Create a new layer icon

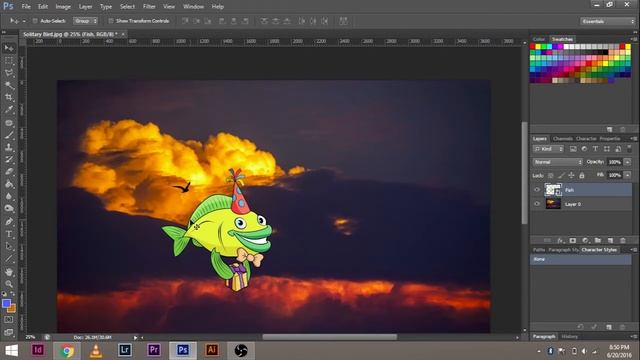click(x=610, y=240)
